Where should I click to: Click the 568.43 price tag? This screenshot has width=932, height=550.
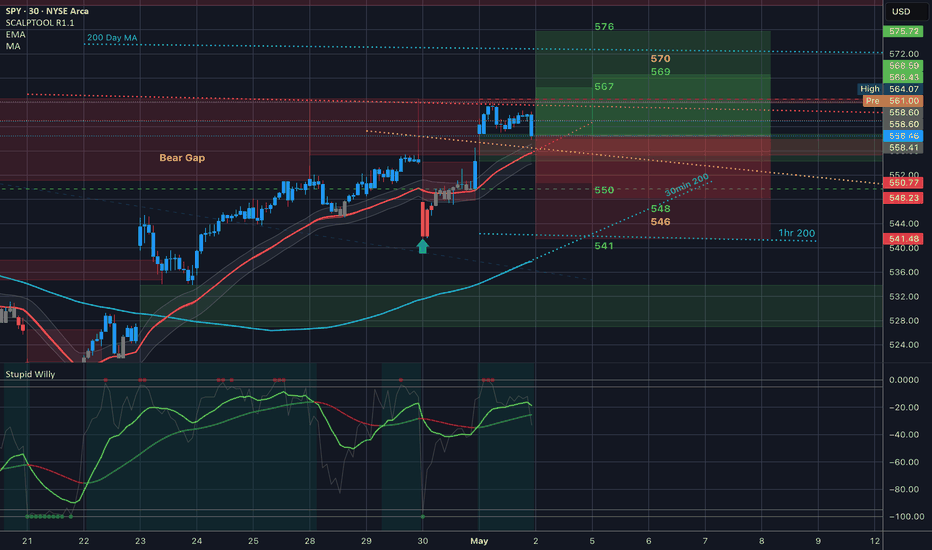[x=903, y=77]
